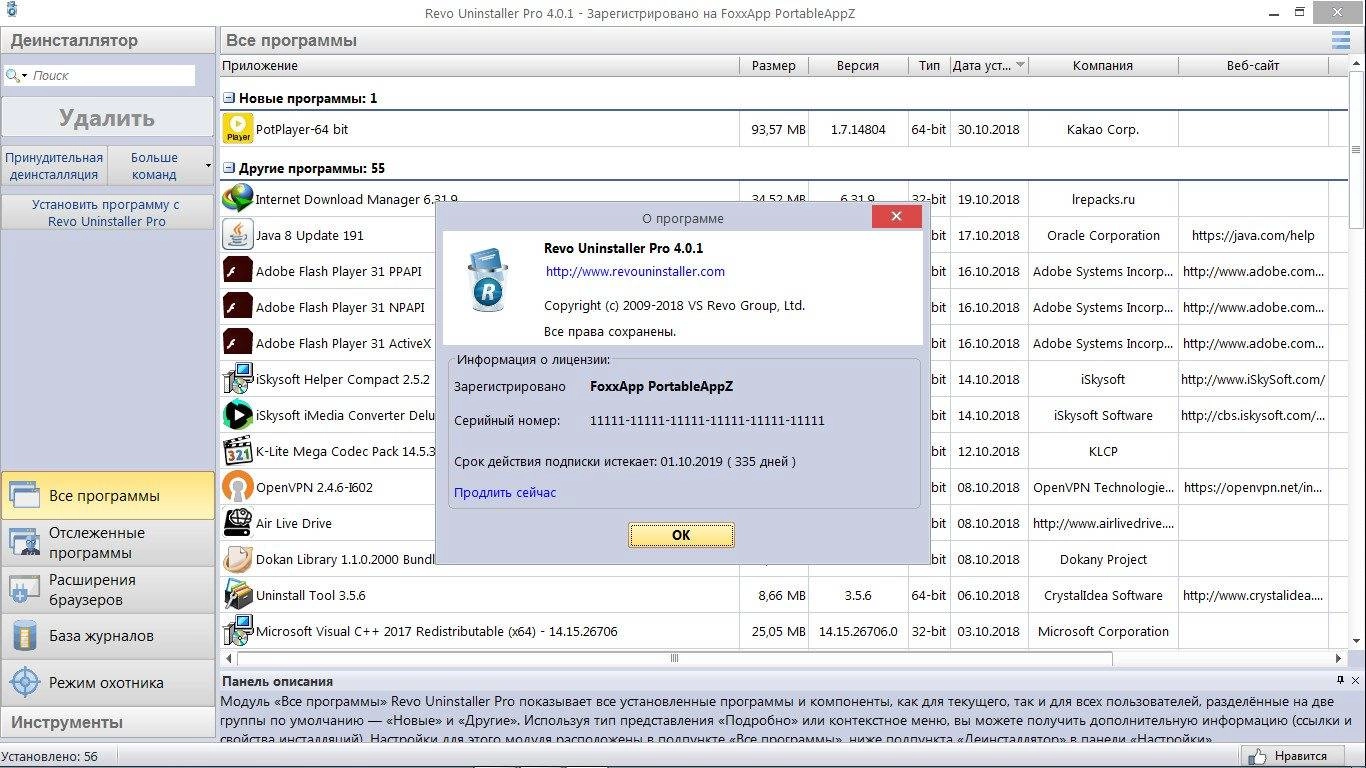
Task: Click the OpenVPN program icon
Action: pos(238,487)
